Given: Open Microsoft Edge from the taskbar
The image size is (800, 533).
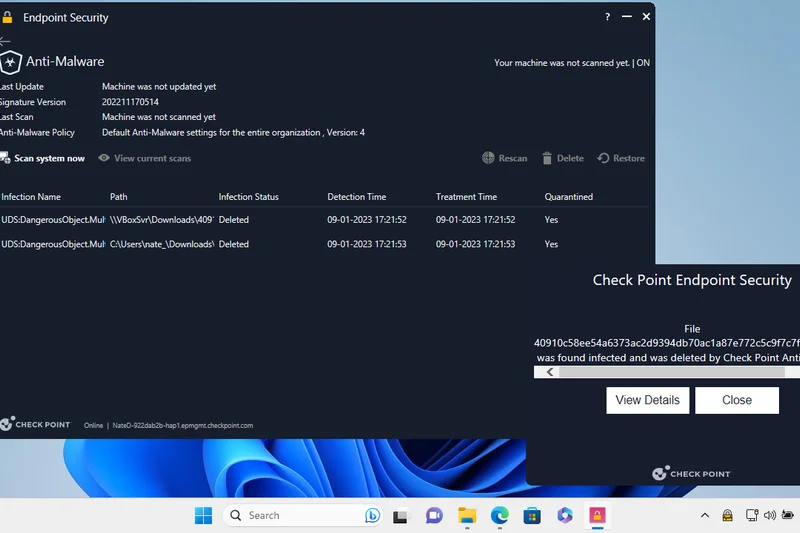Looking at the screenshot, I should pos(499,515).
